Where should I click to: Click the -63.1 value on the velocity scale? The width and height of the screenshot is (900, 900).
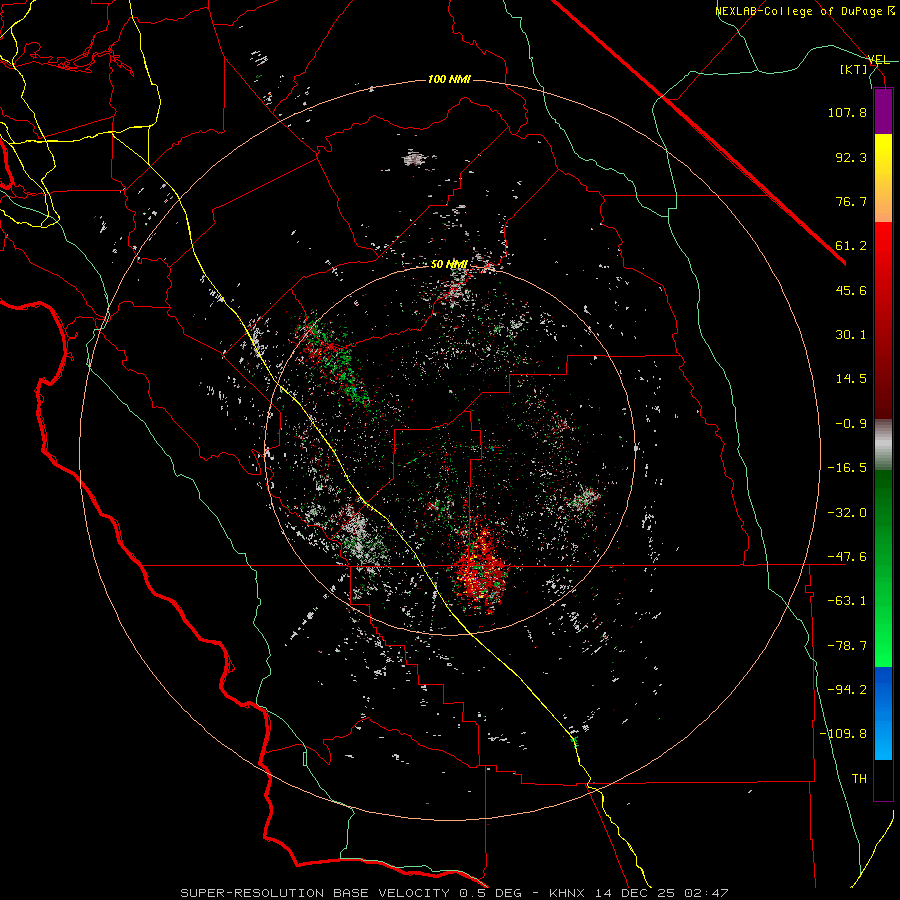[x=847, y=601]
